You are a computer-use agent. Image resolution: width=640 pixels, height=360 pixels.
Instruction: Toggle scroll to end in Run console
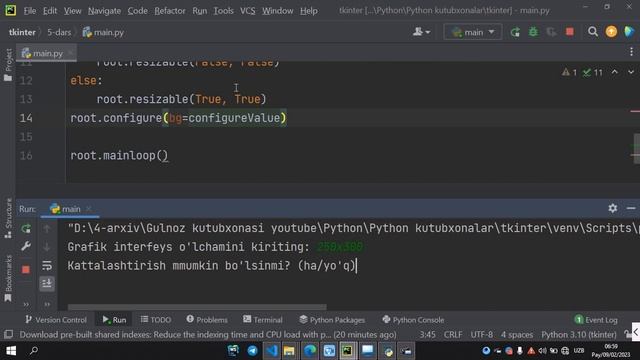point(47,283)
